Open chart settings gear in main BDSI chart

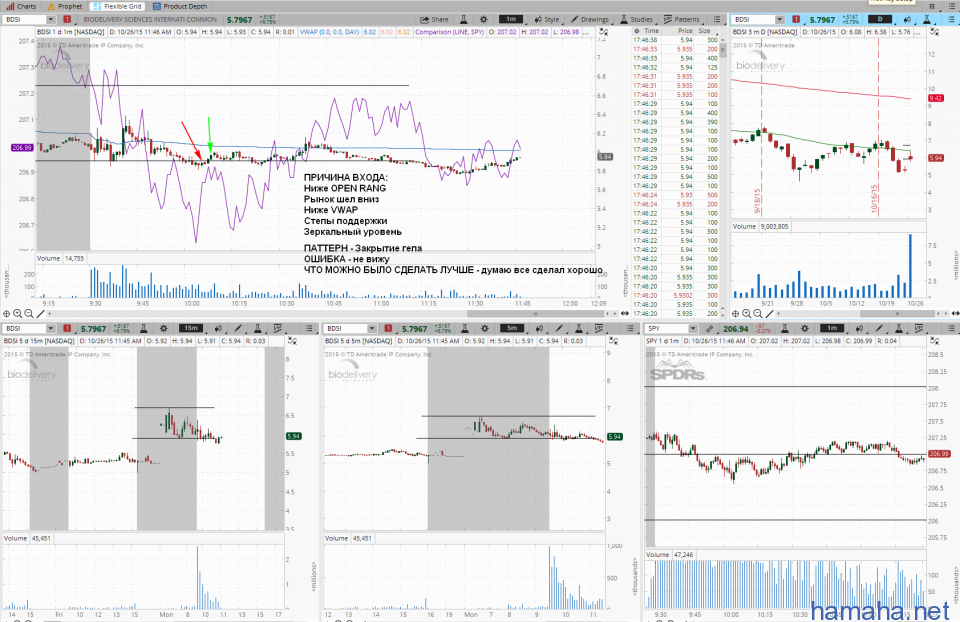[484, 20]
